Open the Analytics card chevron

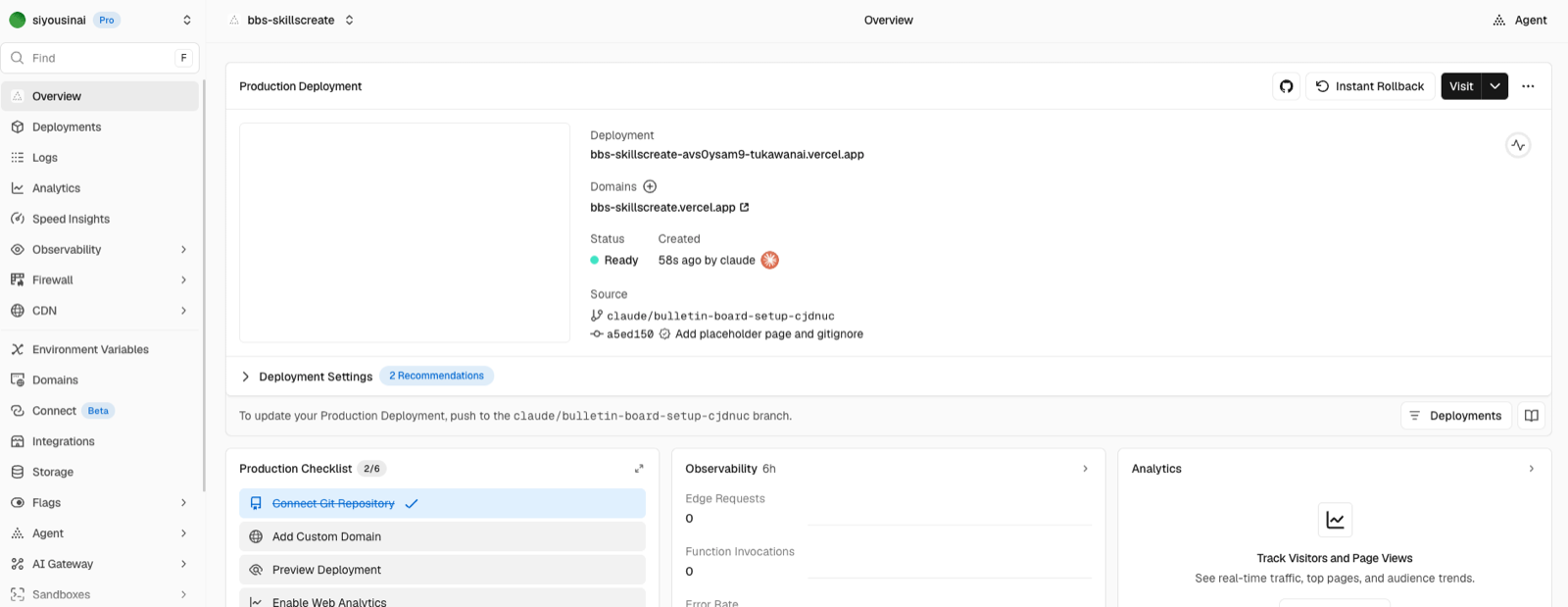(x=1531, y=469)
